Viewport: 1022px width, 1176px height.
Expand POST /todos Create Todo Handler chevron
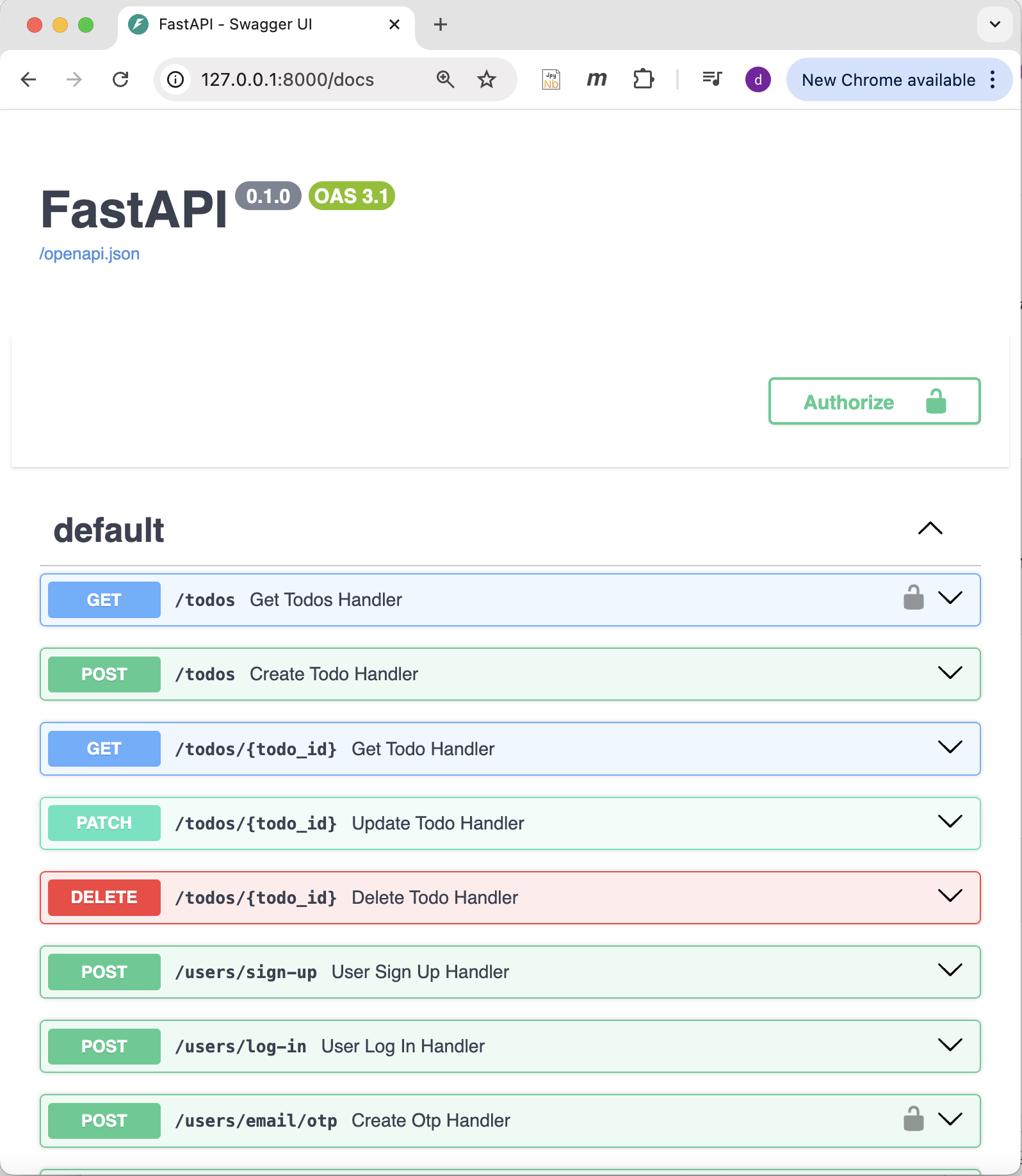[x=950, y=673]
